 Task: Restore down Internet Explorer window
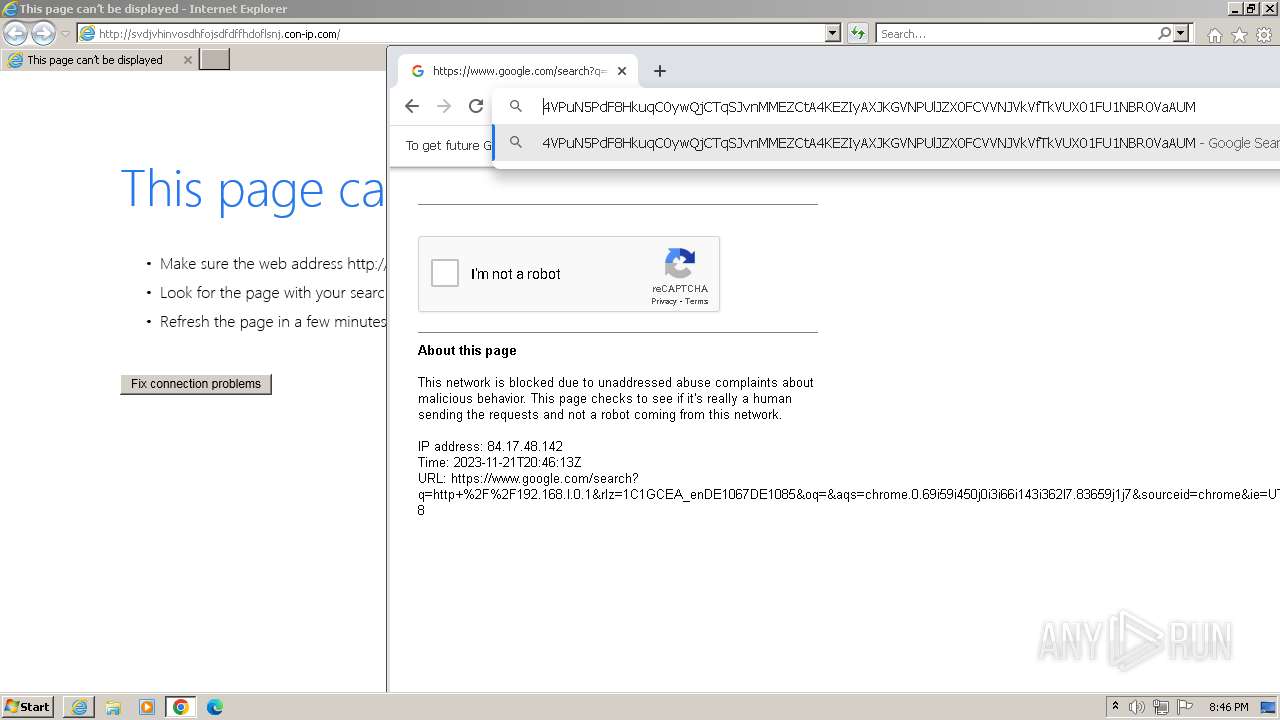coord(1251,8)
